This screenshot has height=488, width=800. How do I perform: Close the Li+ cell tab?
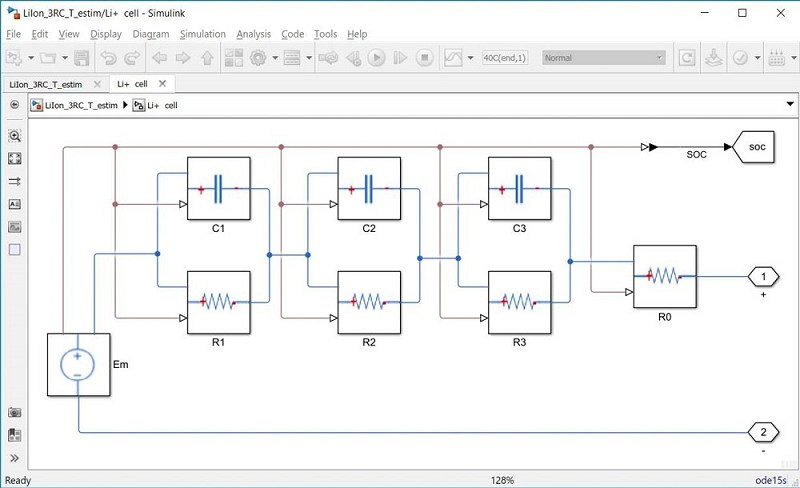[164, 84]
